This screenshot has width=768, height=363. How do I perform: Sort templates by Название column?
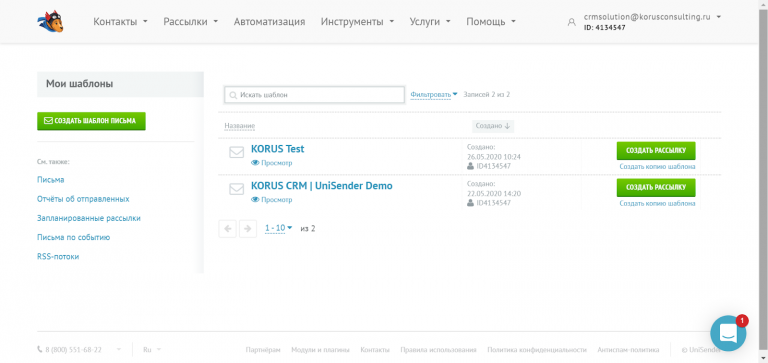pos(240,126)
